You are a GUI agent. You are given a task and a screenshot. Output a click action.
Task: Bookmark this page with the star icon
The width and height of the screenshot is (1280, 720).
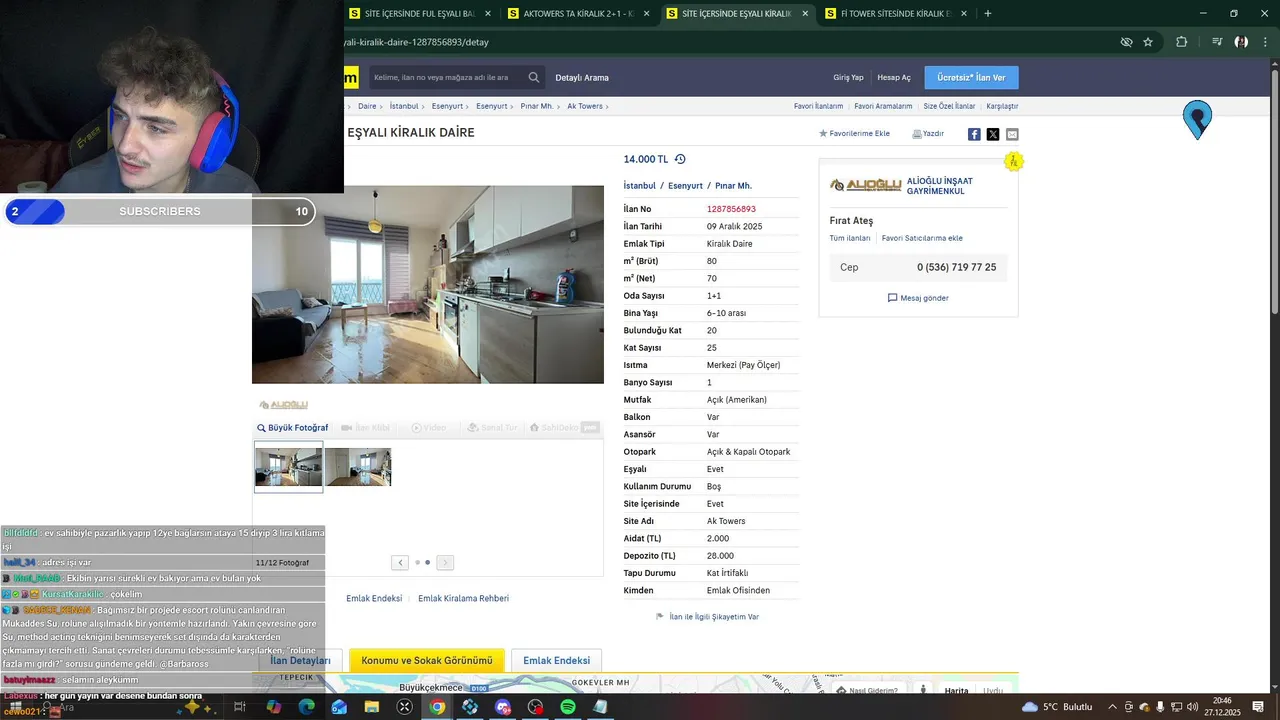coord(1148,42)
